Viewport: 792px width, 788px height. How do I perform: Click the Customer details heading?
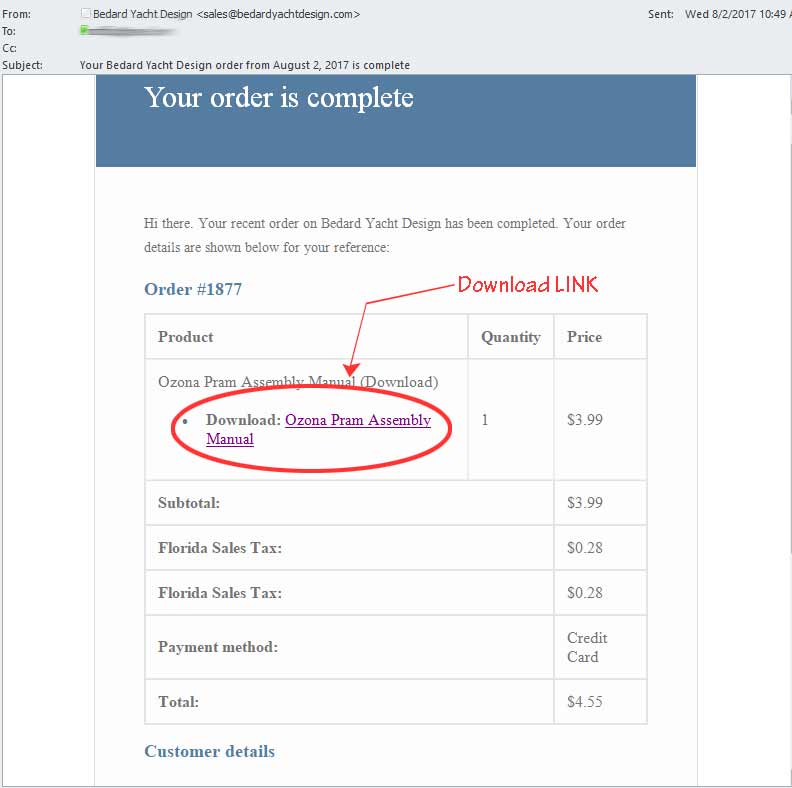pyautogui.click(x=210, y=751)
